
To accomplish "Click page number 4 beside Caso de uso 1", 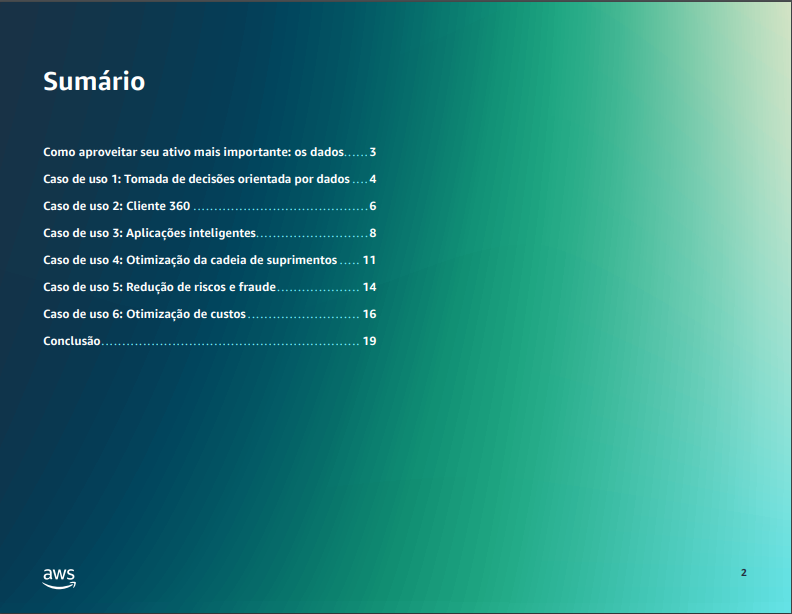I will tap(372, 180).
